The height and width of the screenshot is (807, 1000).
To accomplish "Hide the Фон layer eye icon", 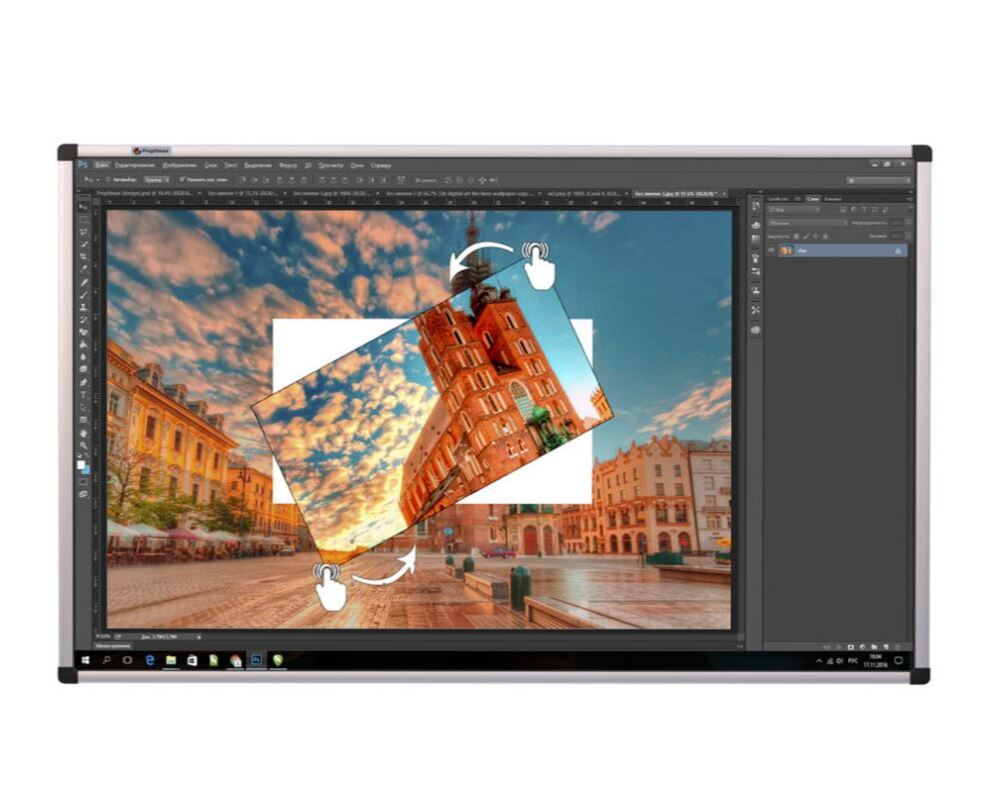I will [771, 251].
